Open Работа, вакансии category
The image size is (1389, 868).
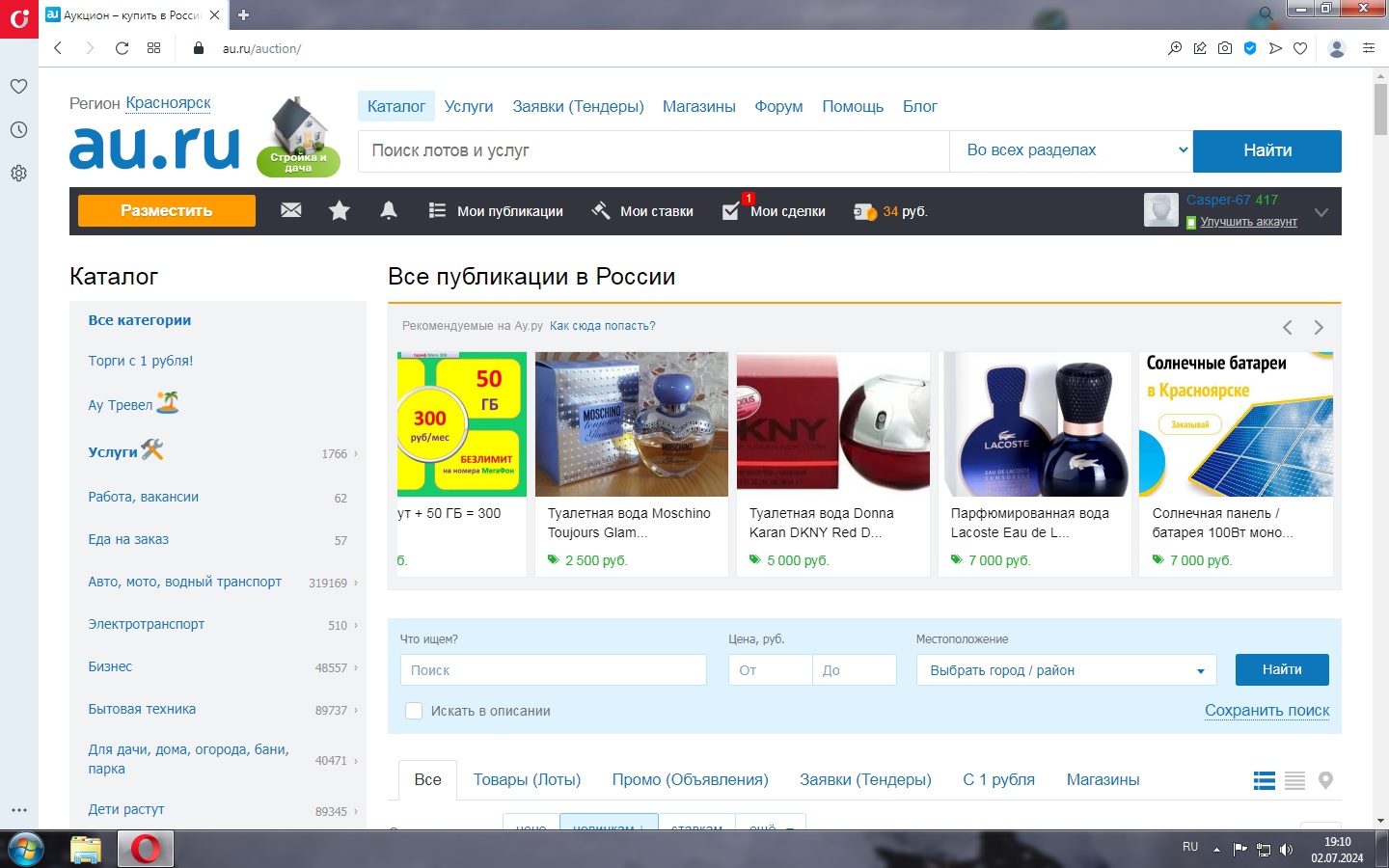[x=144, y=497]
